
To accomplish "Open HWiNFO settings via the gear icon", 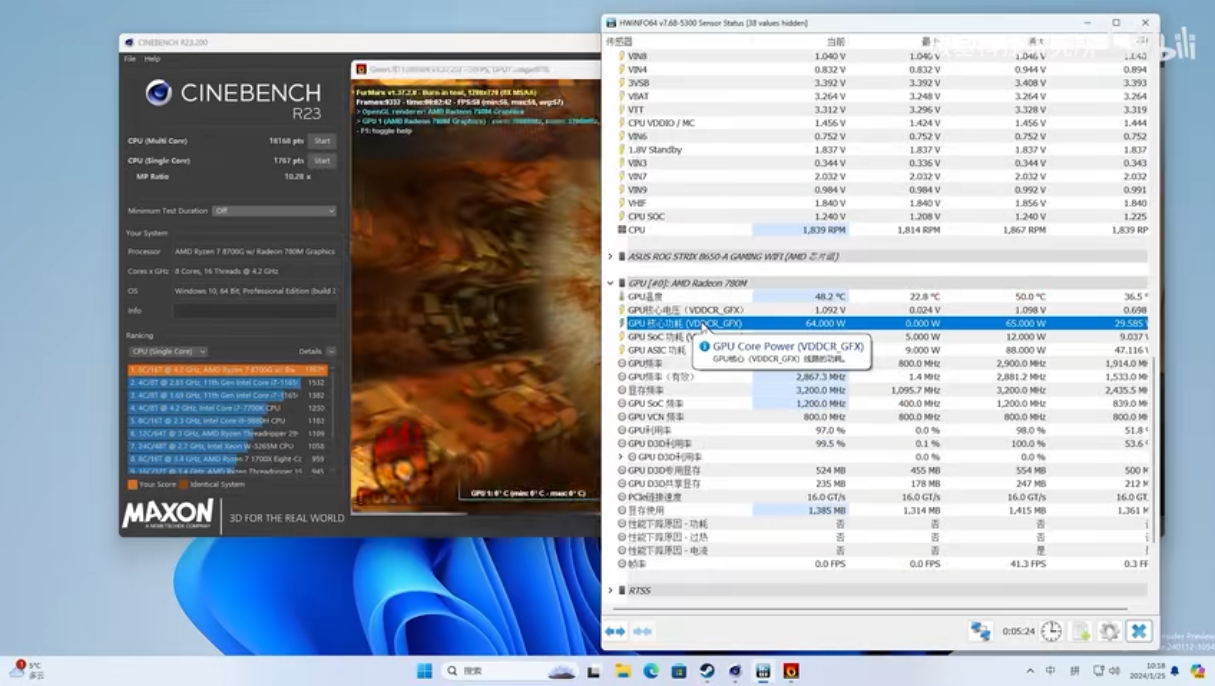I will pos(1109,631).
